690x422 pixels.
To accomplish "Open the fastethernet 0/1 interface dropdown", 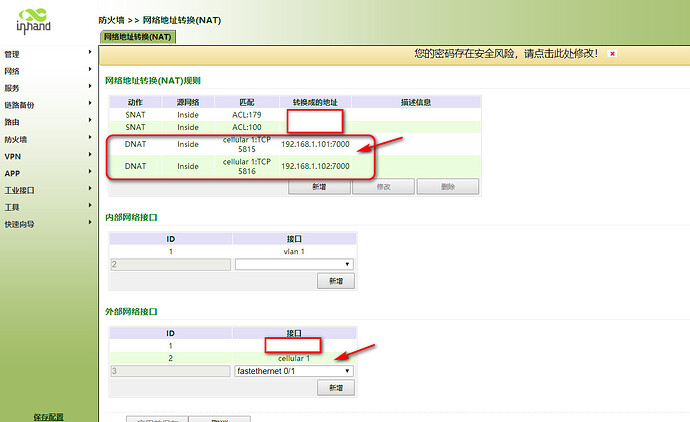I will [x=294, y=371].
